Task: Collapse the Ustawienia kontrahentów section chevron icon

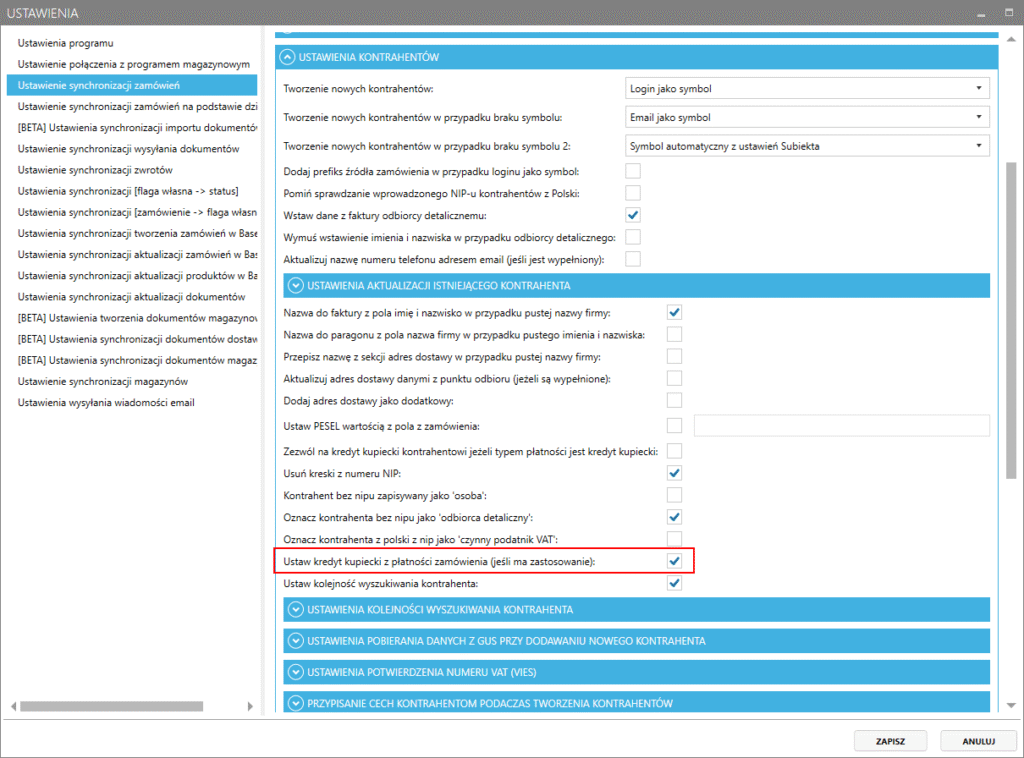Action: click(x=288, y=57)
